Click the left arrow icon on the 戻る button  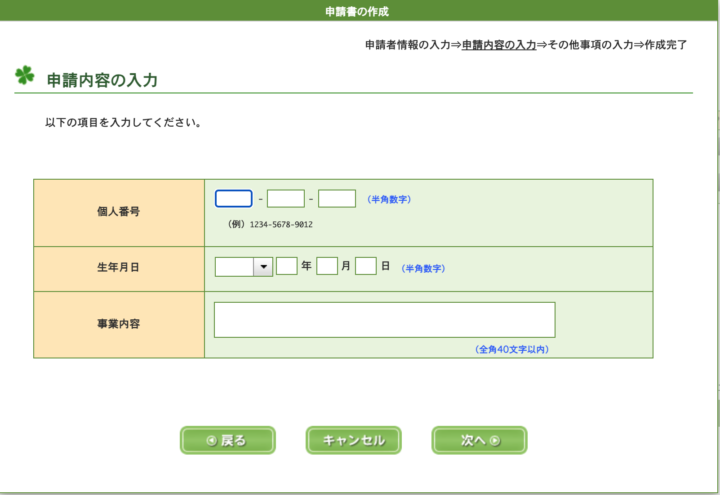[x=211, y=441]
